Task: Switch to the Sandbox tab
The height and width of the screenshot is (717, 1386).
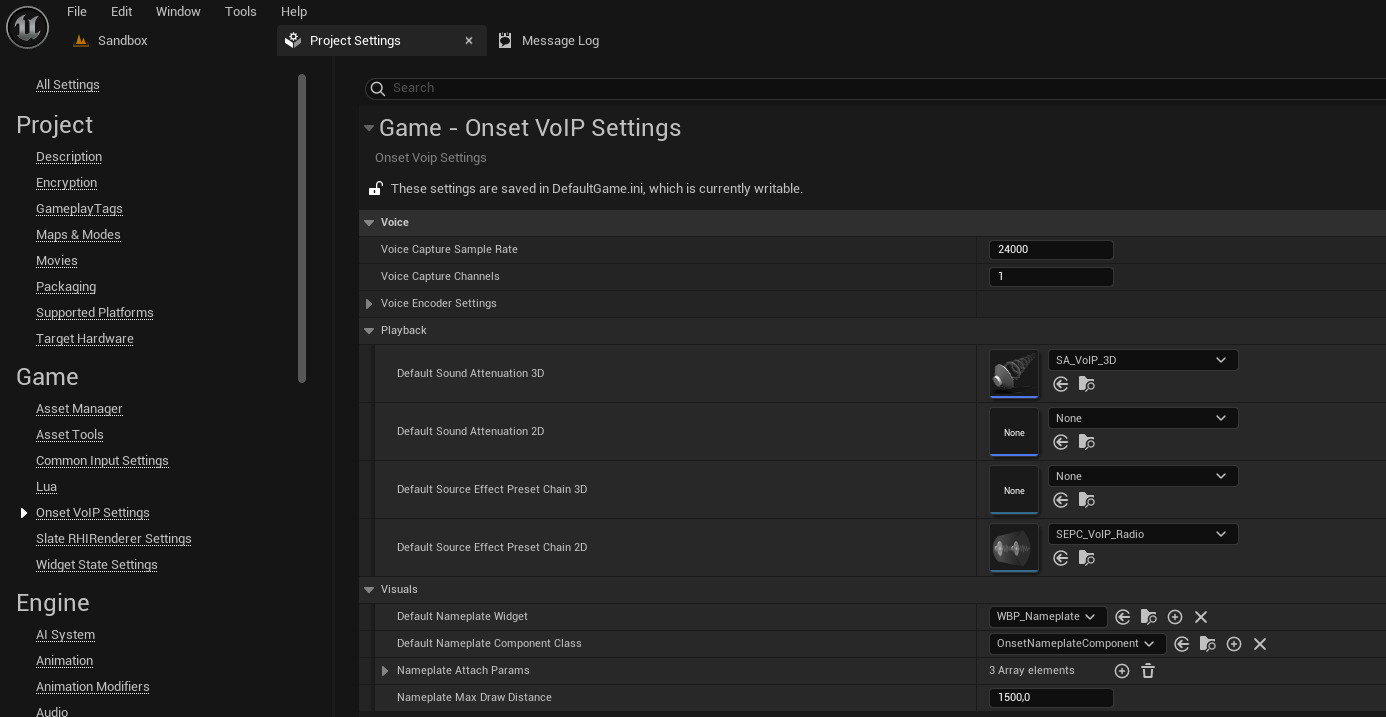Action: (122, 41)
